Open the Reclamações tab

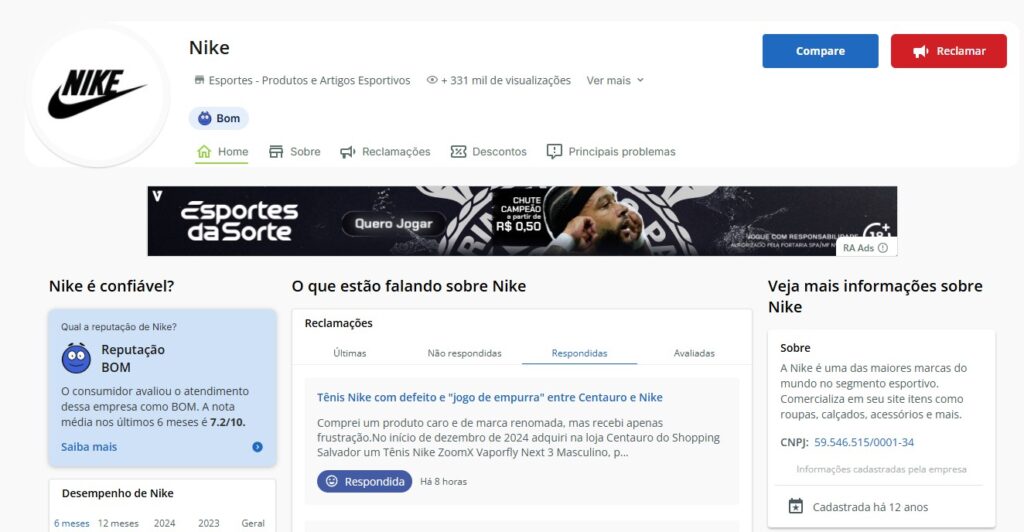click(x=385, y=151)
